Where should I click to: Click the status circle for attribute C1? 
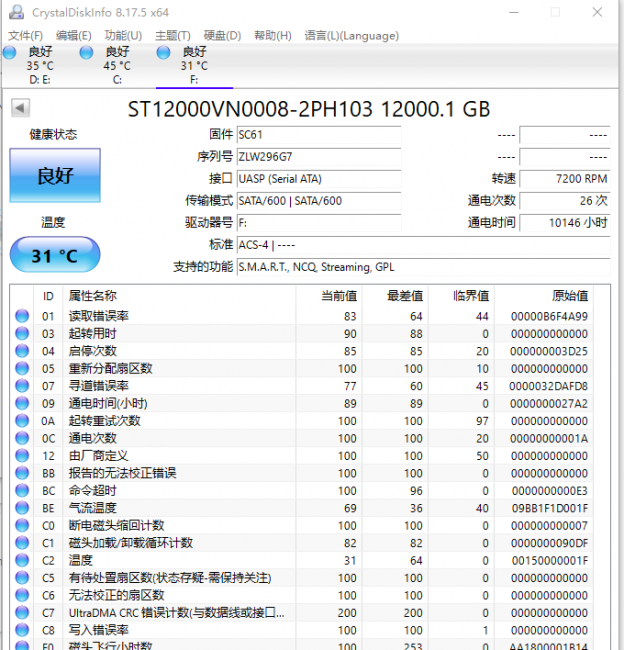click(22, 543)
